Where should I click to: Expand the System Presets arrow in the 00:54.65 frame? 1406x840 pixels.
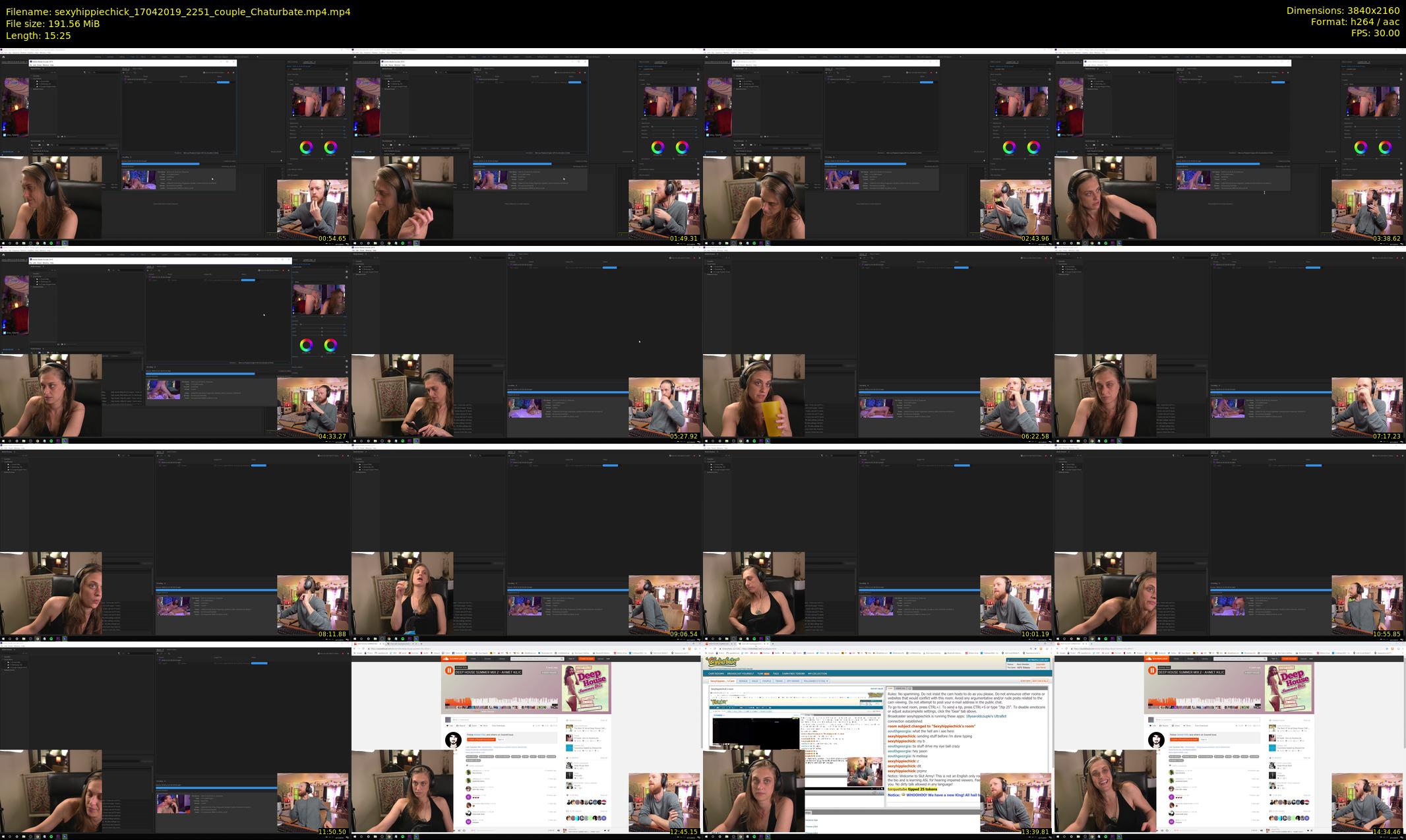[x=32, y=154]
